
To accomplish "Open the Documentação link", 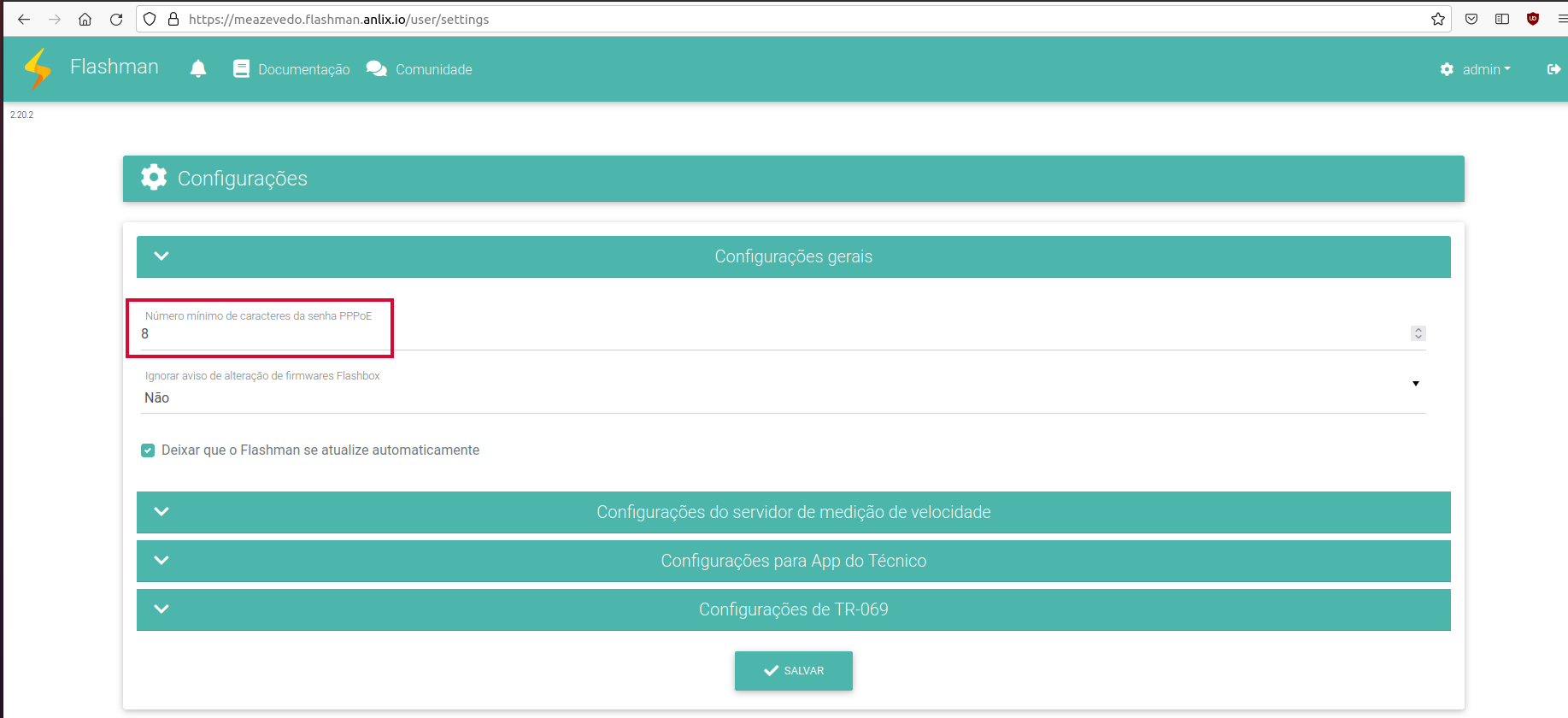I will [291, 69].
